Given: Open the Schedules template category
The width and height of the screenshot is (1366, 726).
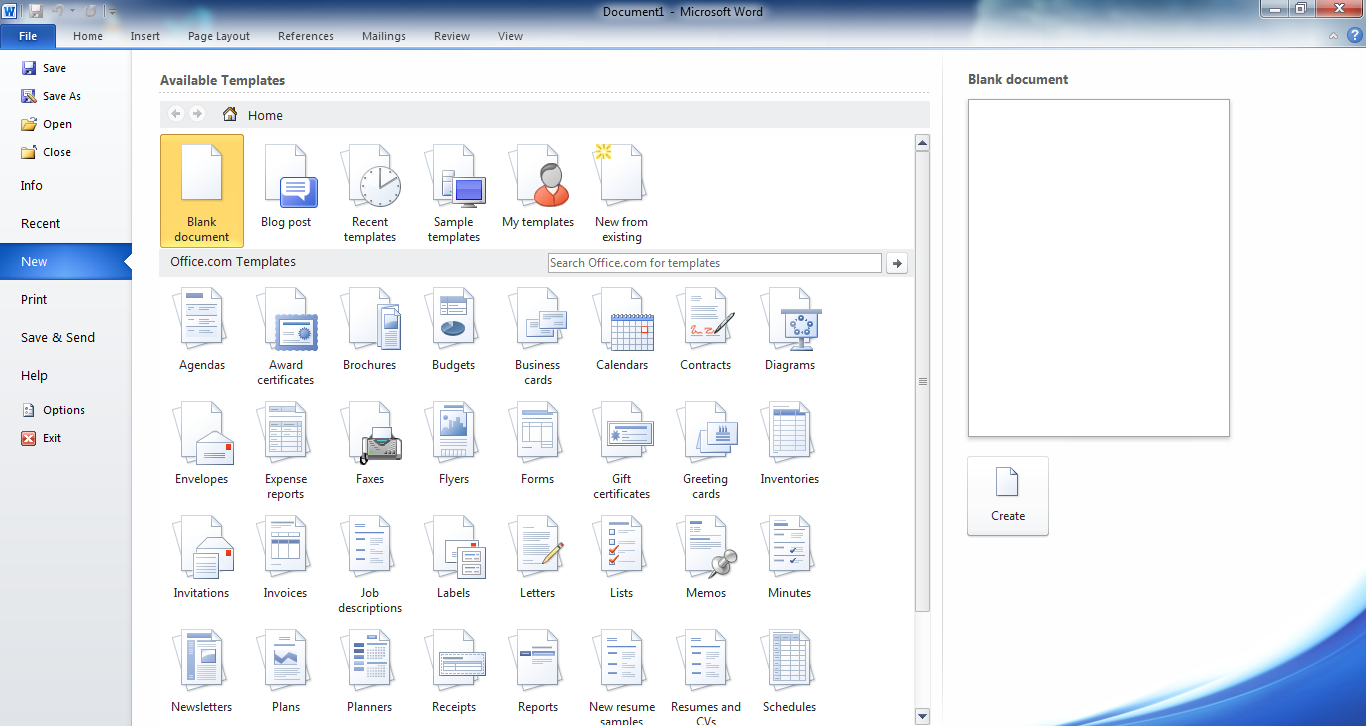Looking at the screenshot, I should (x=790, y=672).
